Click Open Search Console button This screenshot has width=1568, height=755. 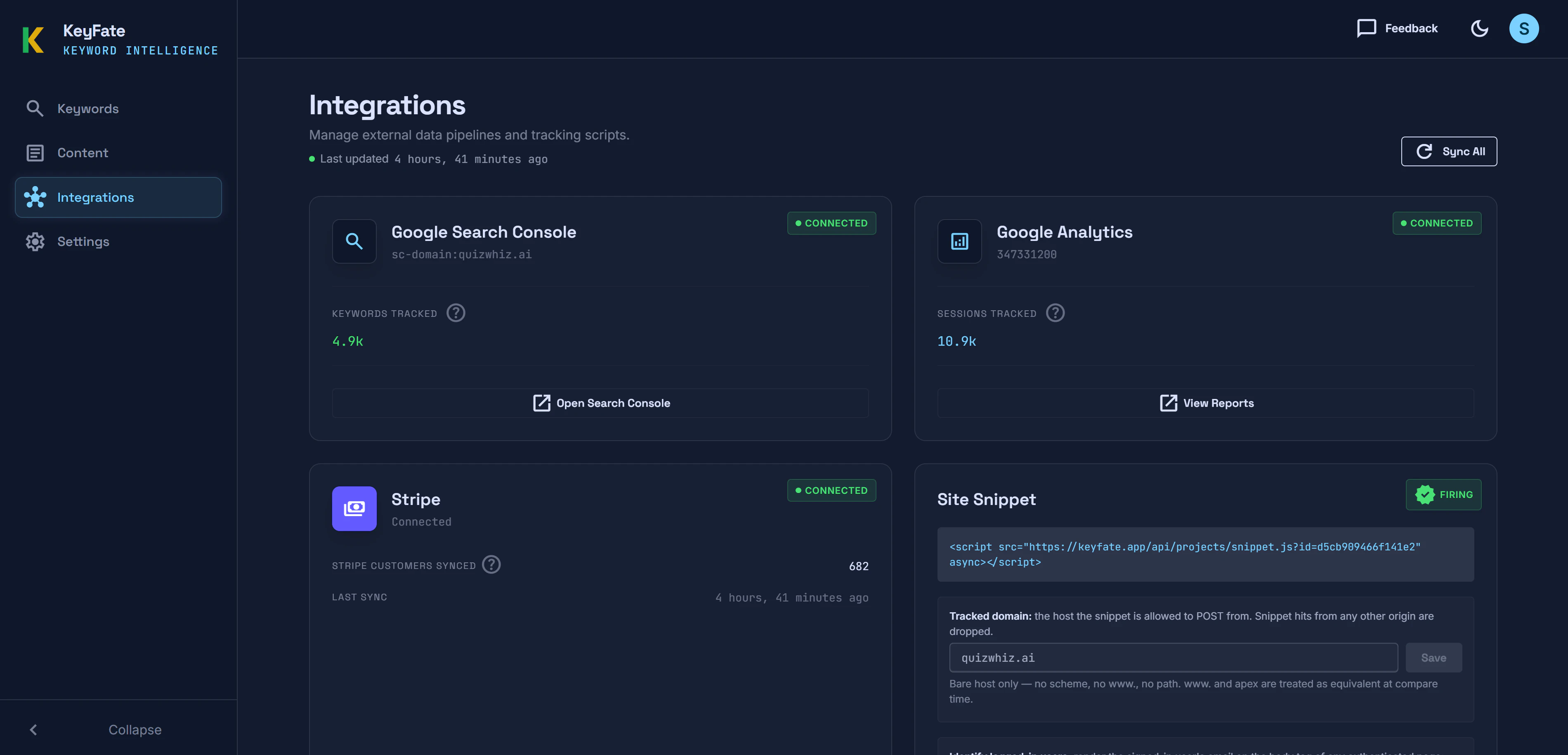point(600,403)
